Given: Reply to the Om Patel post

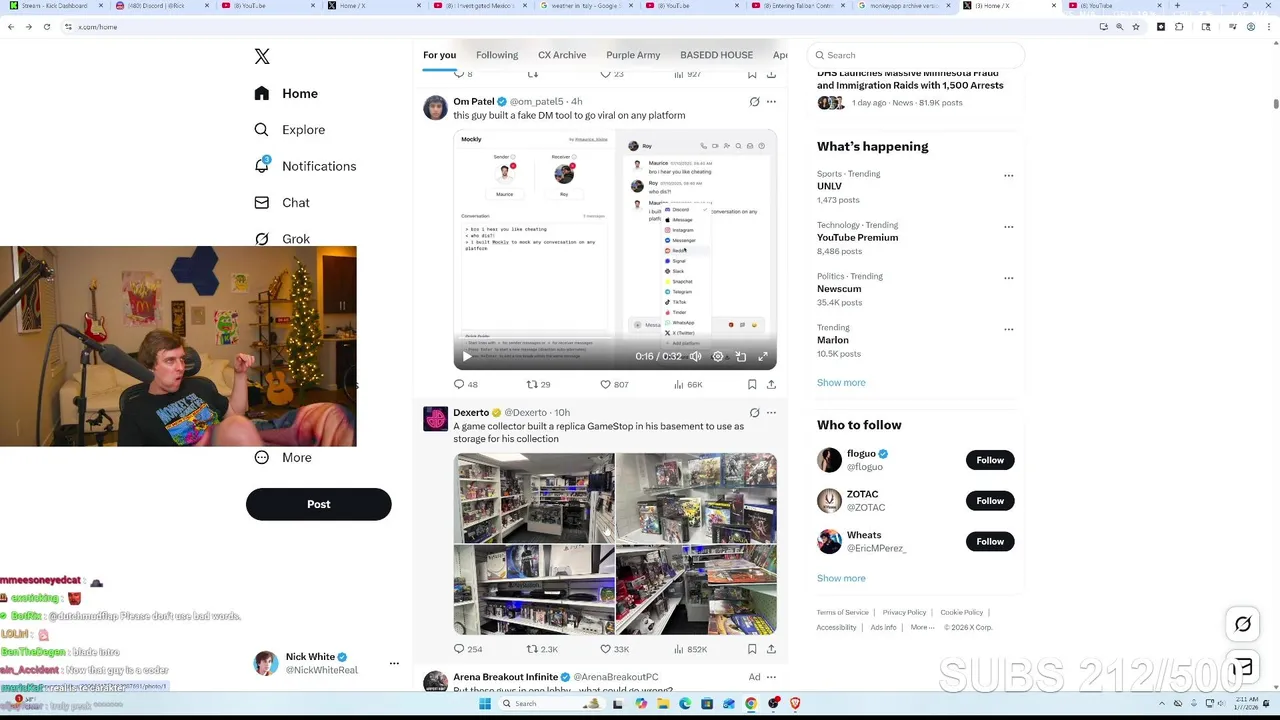Looking at the screenshot, I should pyautogui.click(x=466, y=384).
